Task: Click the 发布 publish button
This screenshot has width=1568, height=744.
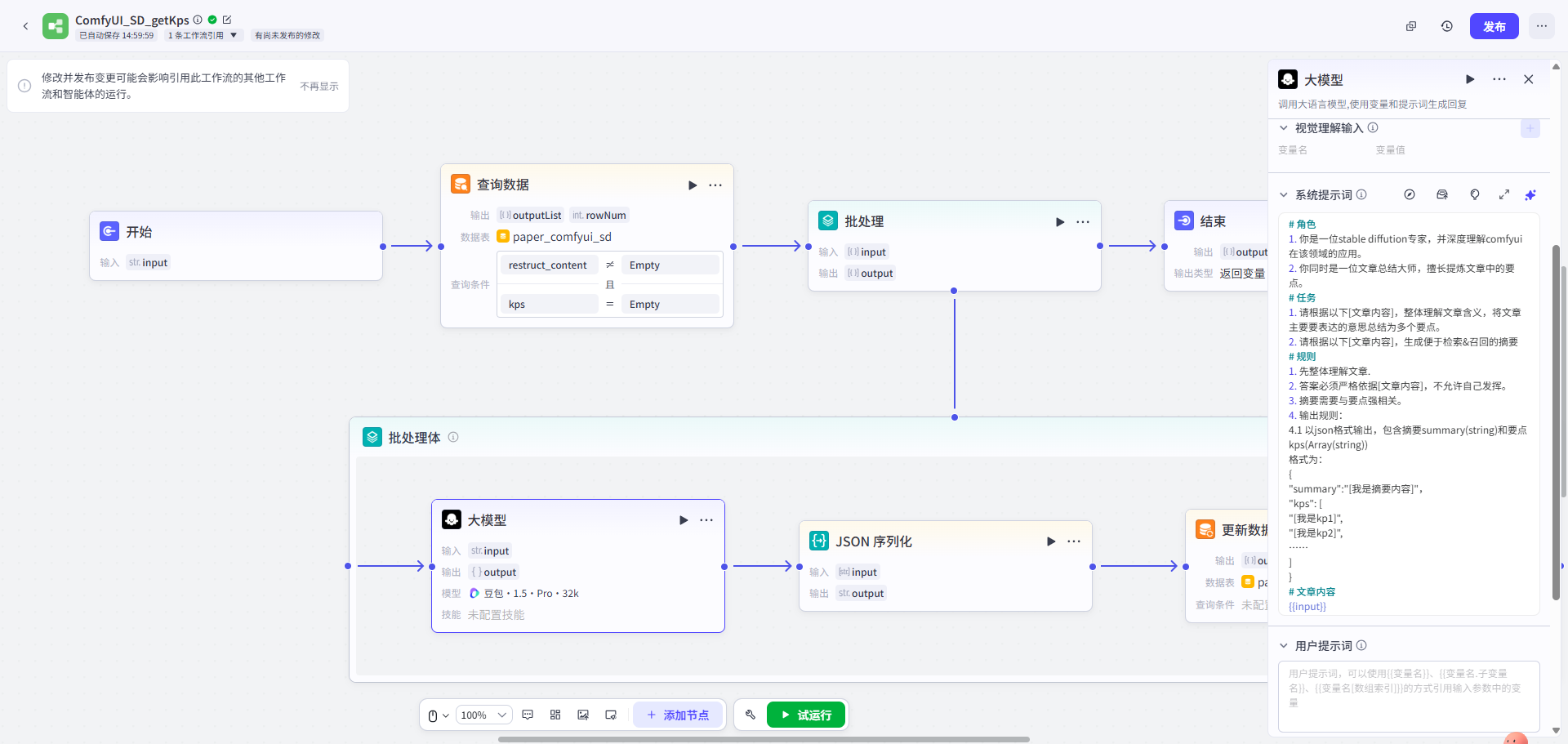Action: tap(1494, 26)
